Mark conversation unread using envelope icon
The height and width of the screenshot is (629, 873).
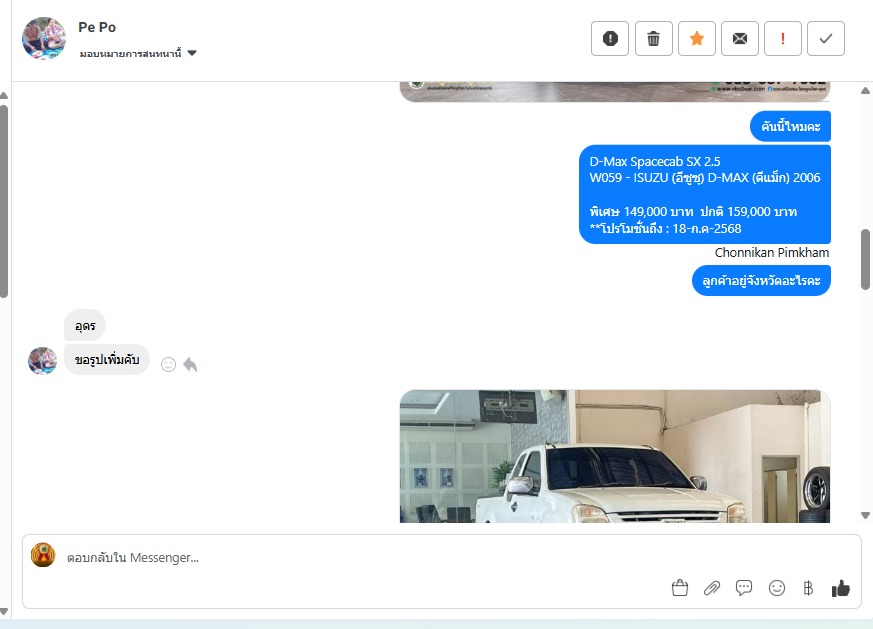tap(740, 38)
